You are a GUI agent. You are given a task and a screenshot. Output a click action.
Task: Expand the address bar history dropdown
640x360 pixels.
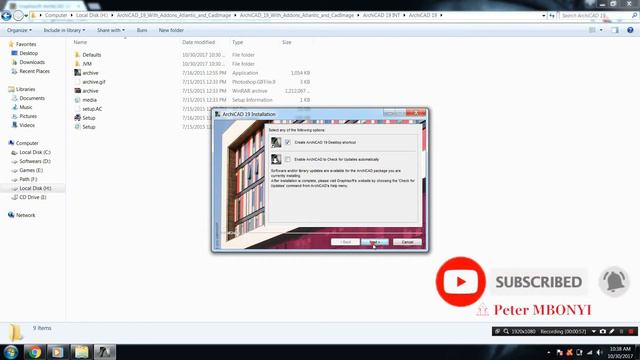click(x=544, y=16)
